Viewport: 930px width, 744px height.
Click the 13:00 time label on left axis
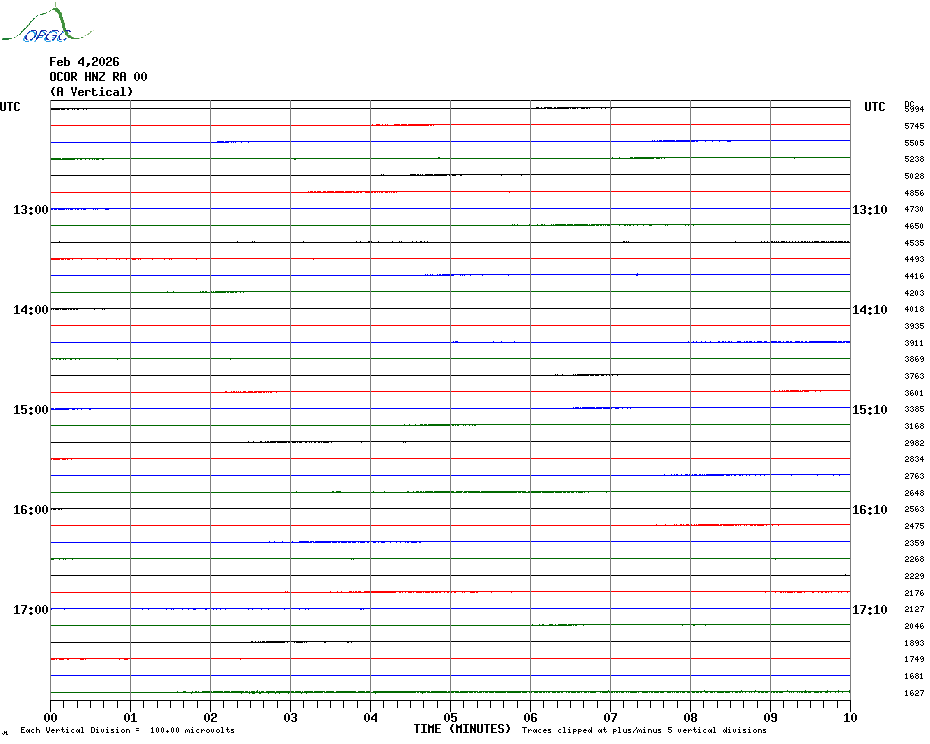30,210
